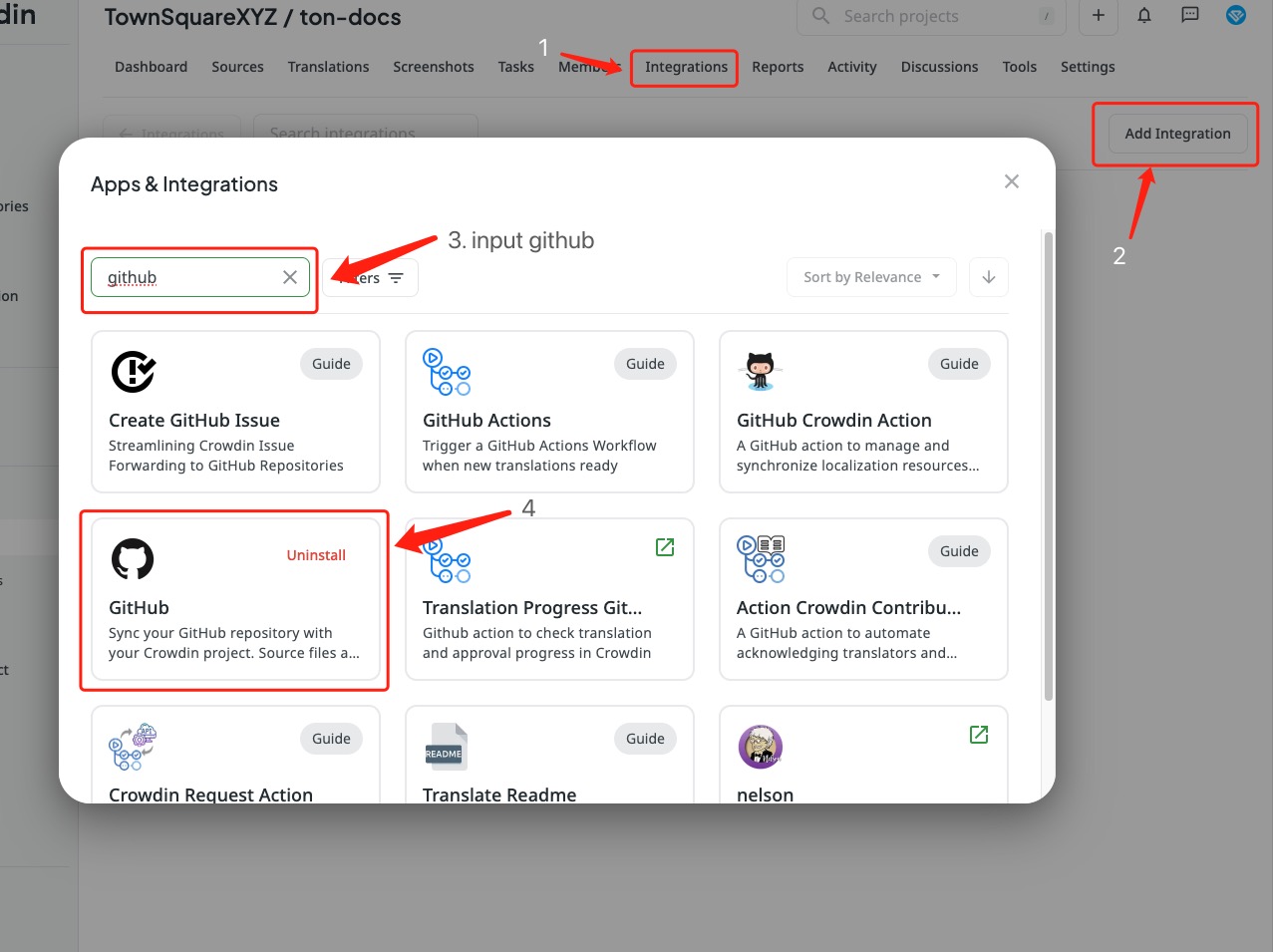
Task: Click the search projects field
Action: click(x=931, y=16)
